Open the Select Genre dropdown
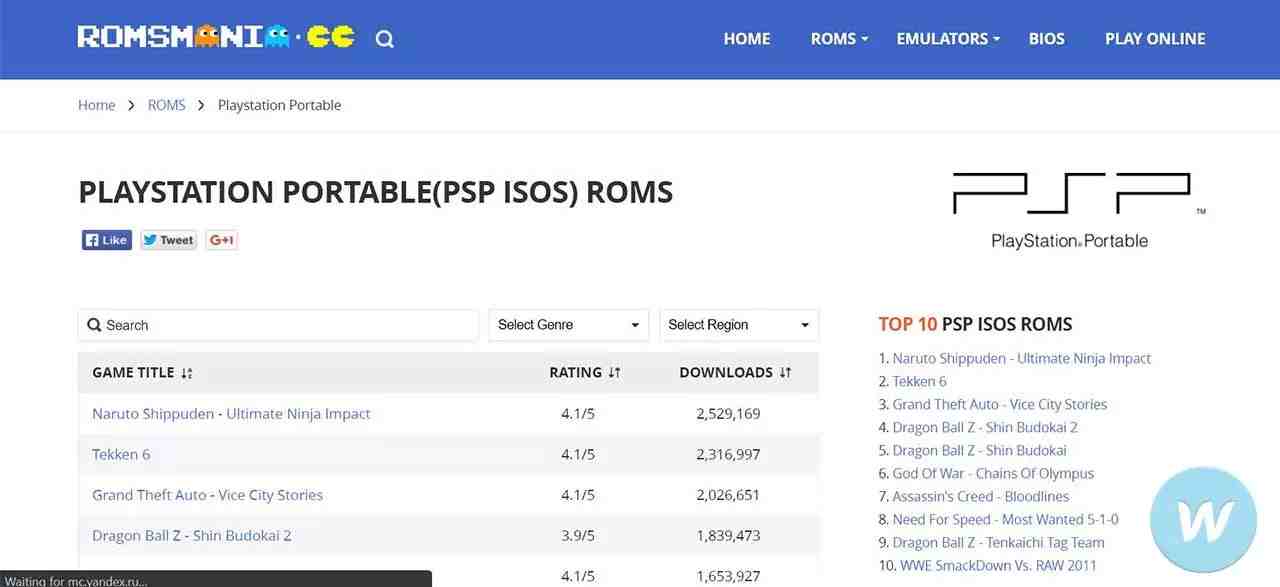 [569, 325]
